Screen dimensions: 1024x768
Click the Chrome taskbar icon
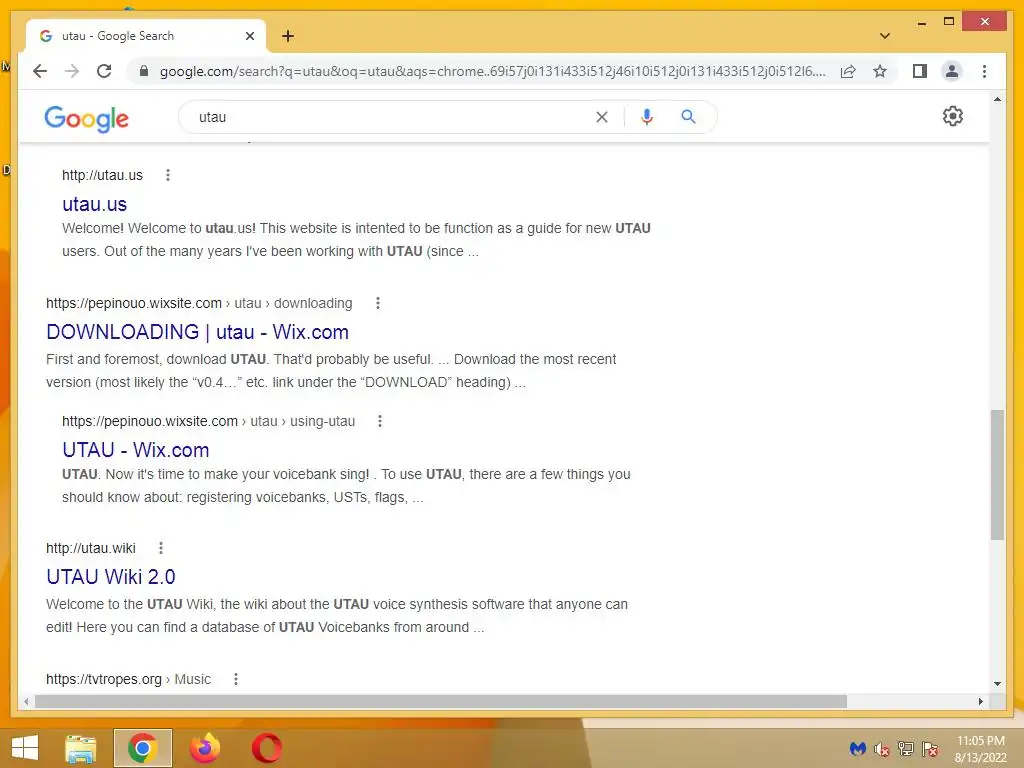point(143,748)
